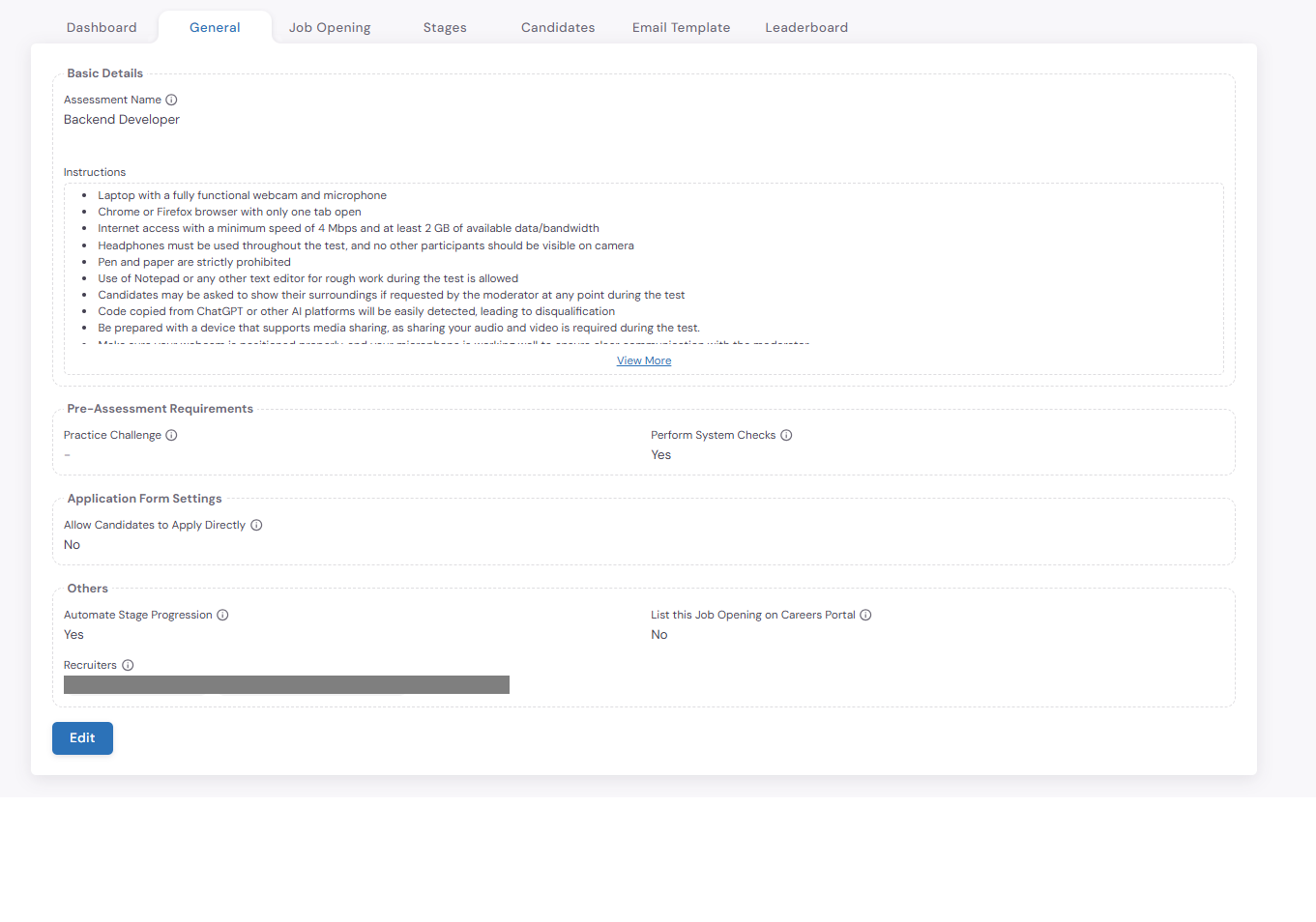
Task: Click instruction about 4 Mbps internet speed
Action: (348, 228)
